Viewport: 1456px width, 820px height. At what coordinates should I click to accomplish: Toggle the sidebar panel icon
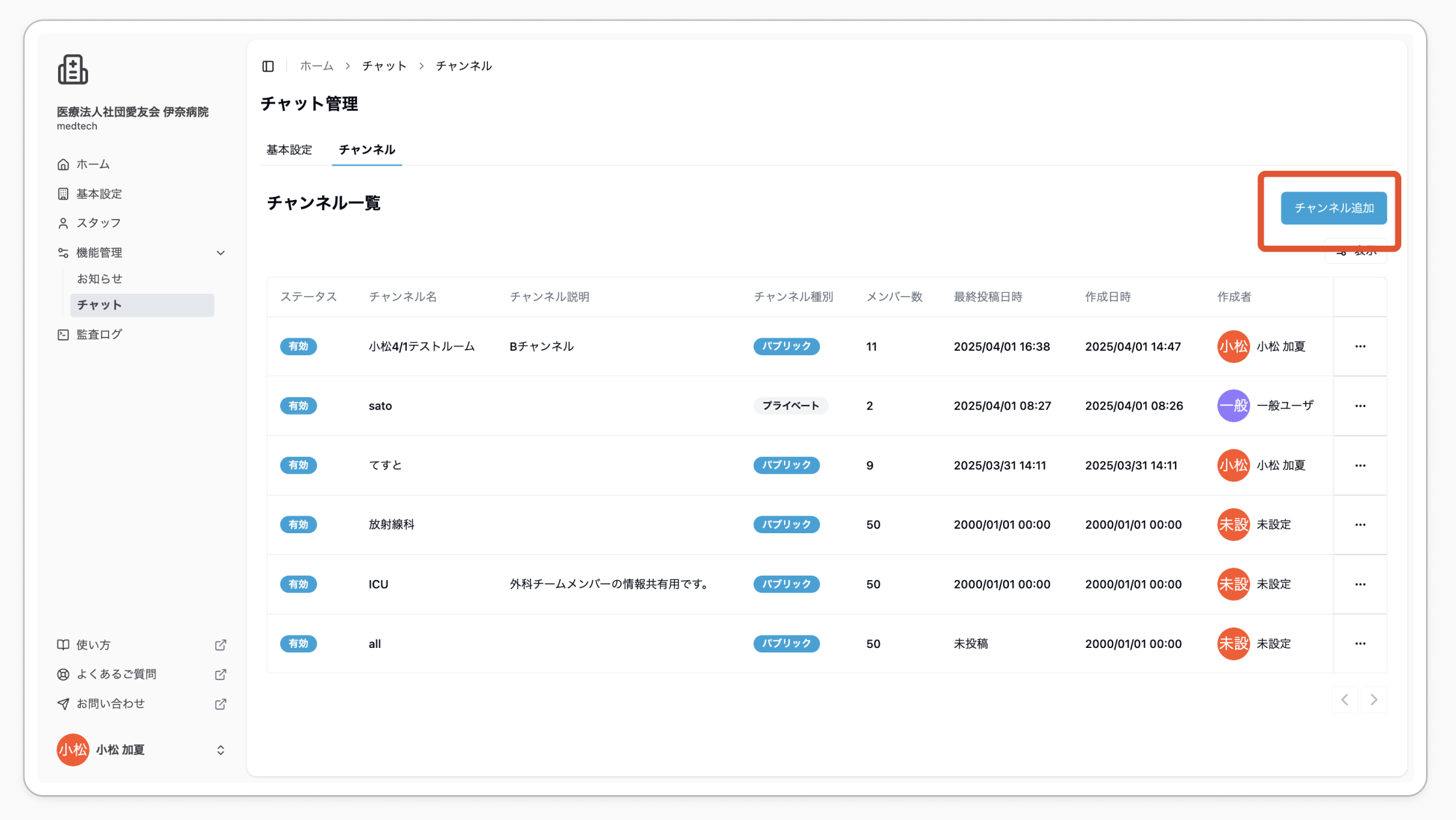[x=268, y=66]
